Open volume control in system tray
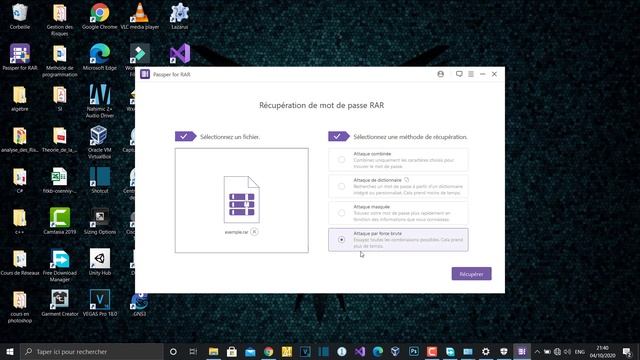 [567, 351]
